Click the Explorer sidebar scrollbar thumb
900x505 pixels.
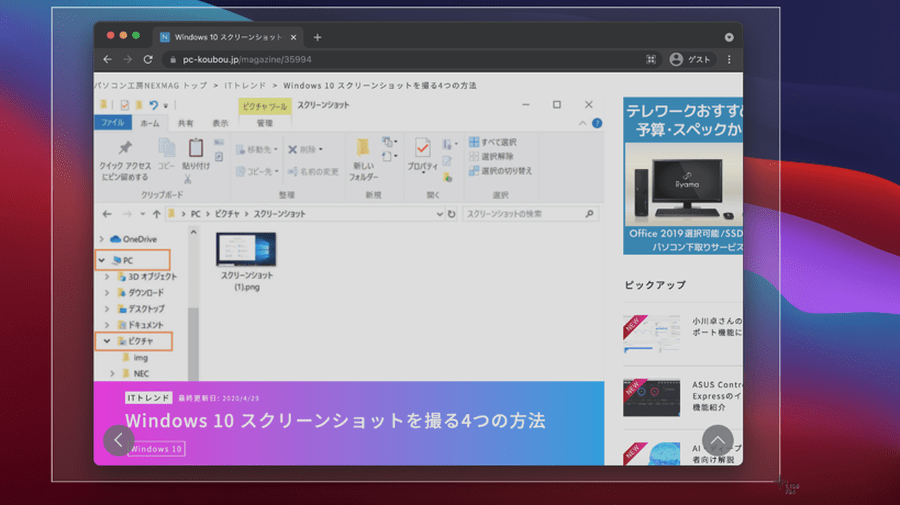[x=193, y=343]
